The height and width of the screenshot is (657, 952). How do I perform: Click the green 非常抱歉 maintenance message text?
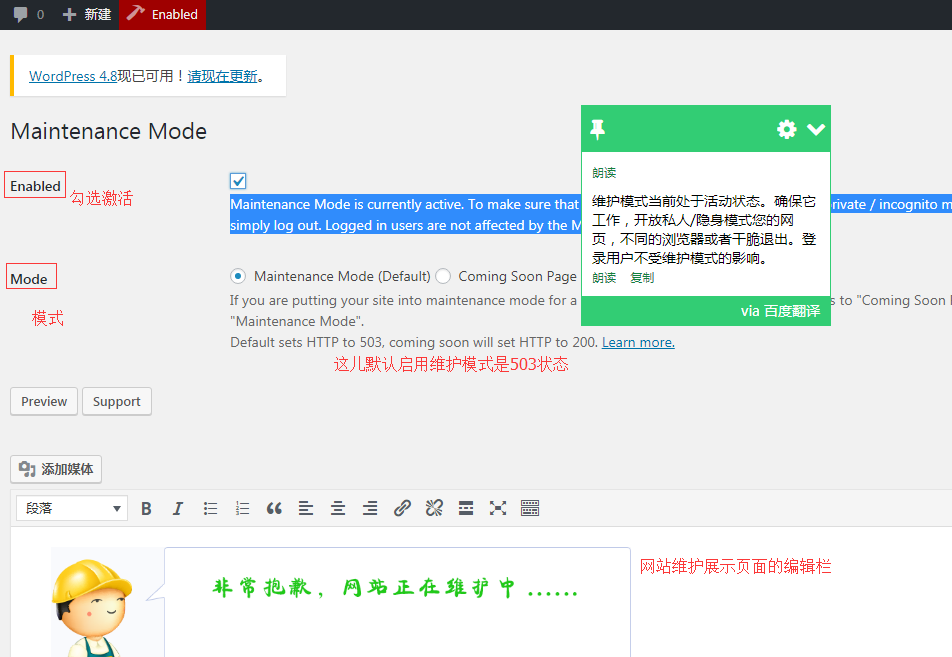coord(395,588)
